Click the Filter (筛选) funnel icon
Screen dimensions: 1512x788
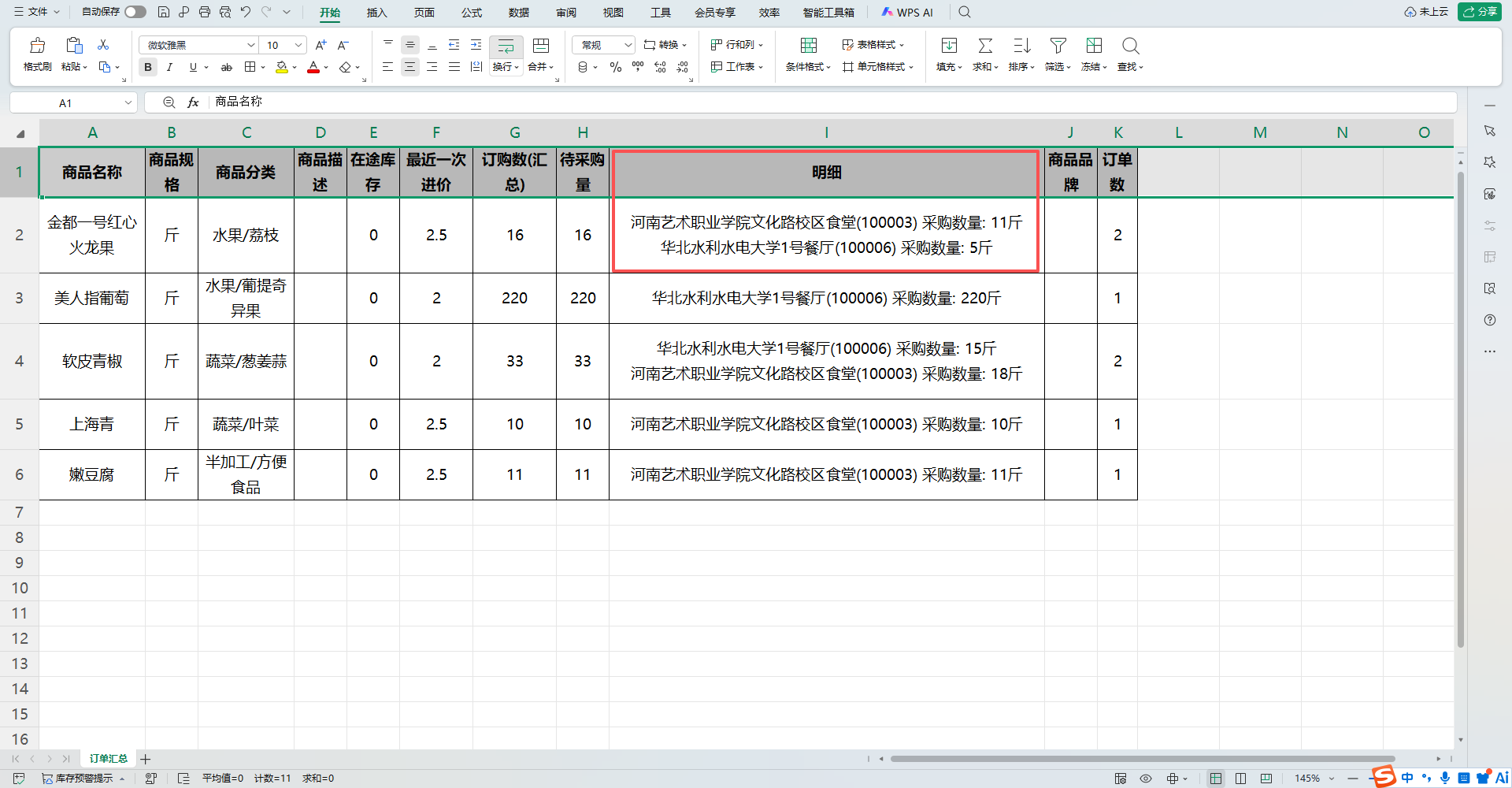coord(1058,46)
